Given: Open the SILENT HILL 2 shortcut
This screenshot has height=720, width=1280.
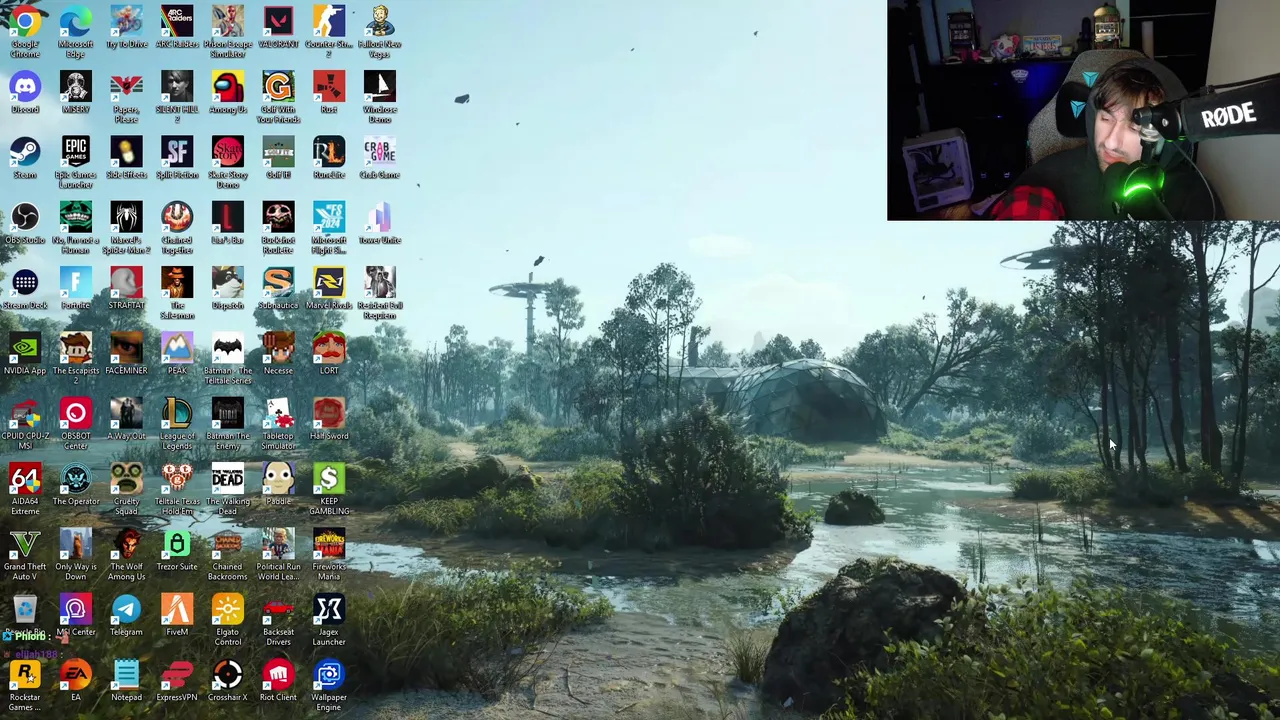Looking at the screenshot, I should (177, 97).
